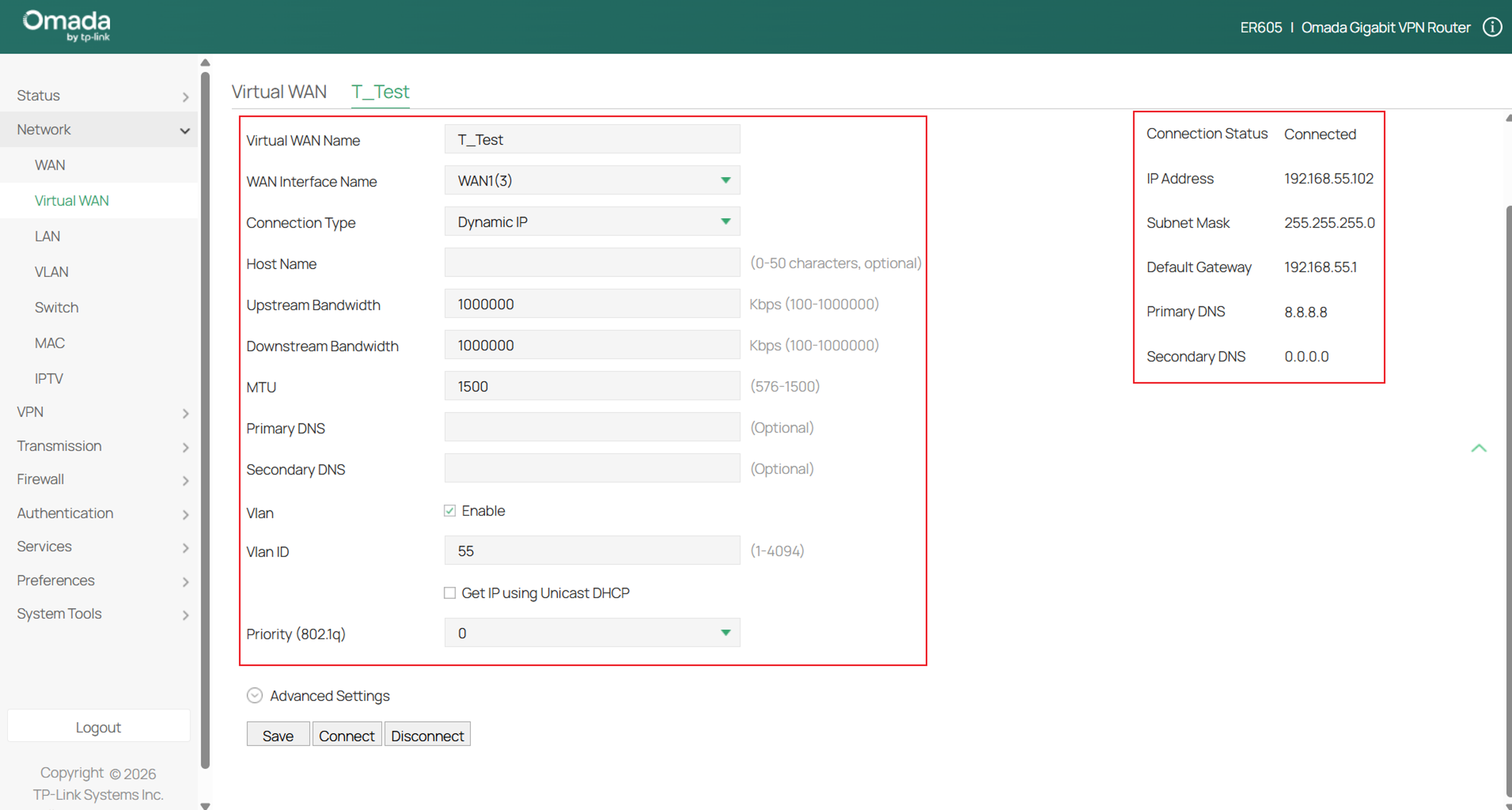The height and width of the screenshot is (810, 1512).
Task: Click the Secondary DNS input field
Action: (x=592, y=468)
